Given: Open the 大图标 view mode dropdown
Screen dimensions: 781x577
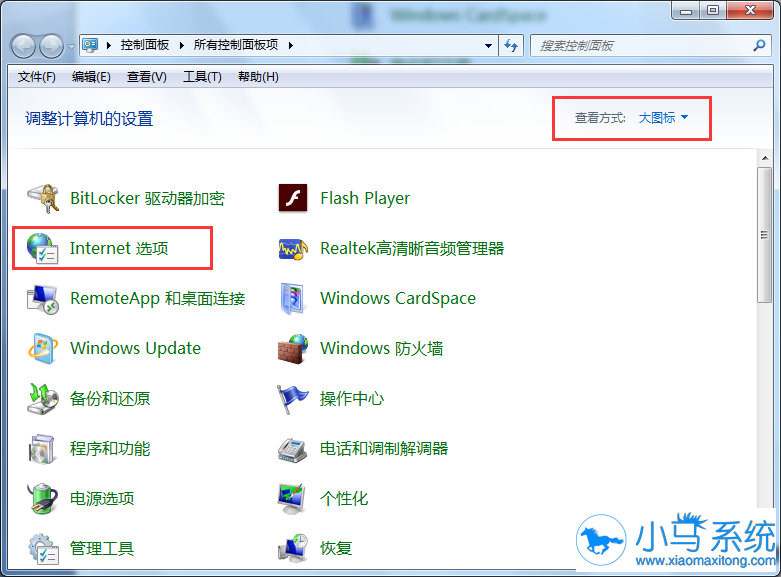Looking at the screenshot, I should pyautogui.click(x=663, y=118).
